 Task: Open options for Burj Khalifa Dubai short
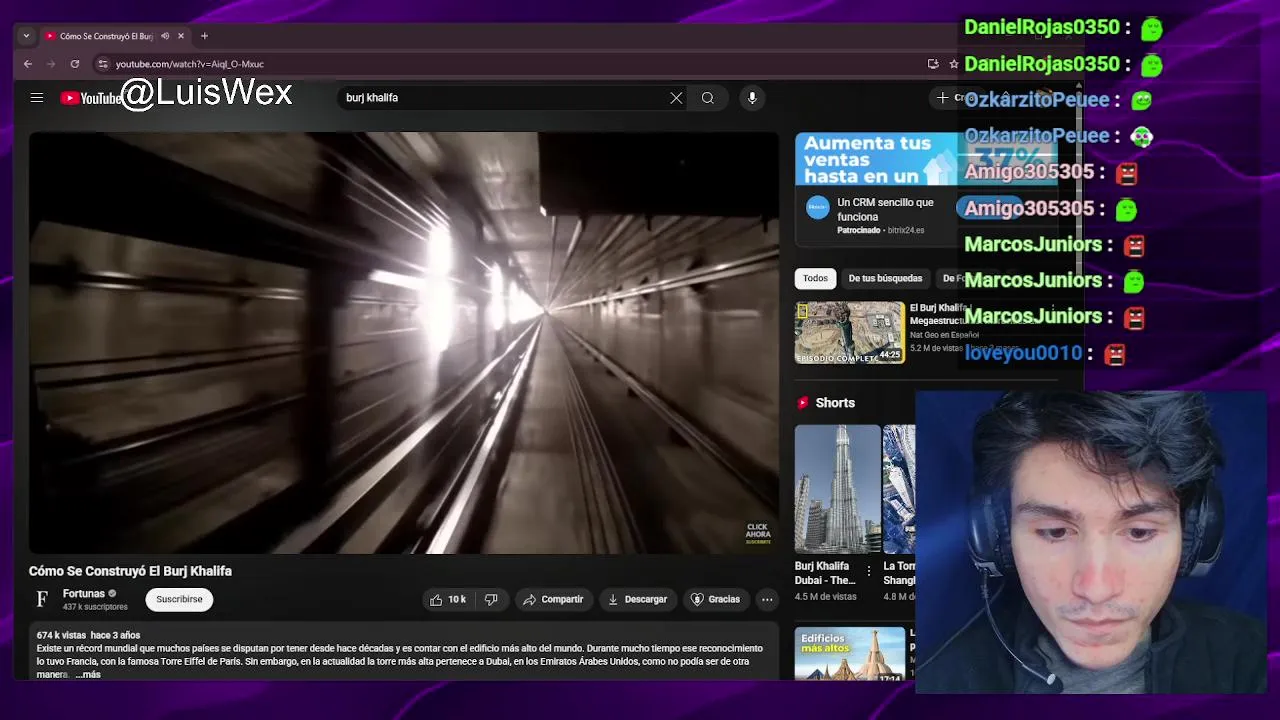point(868,572)
